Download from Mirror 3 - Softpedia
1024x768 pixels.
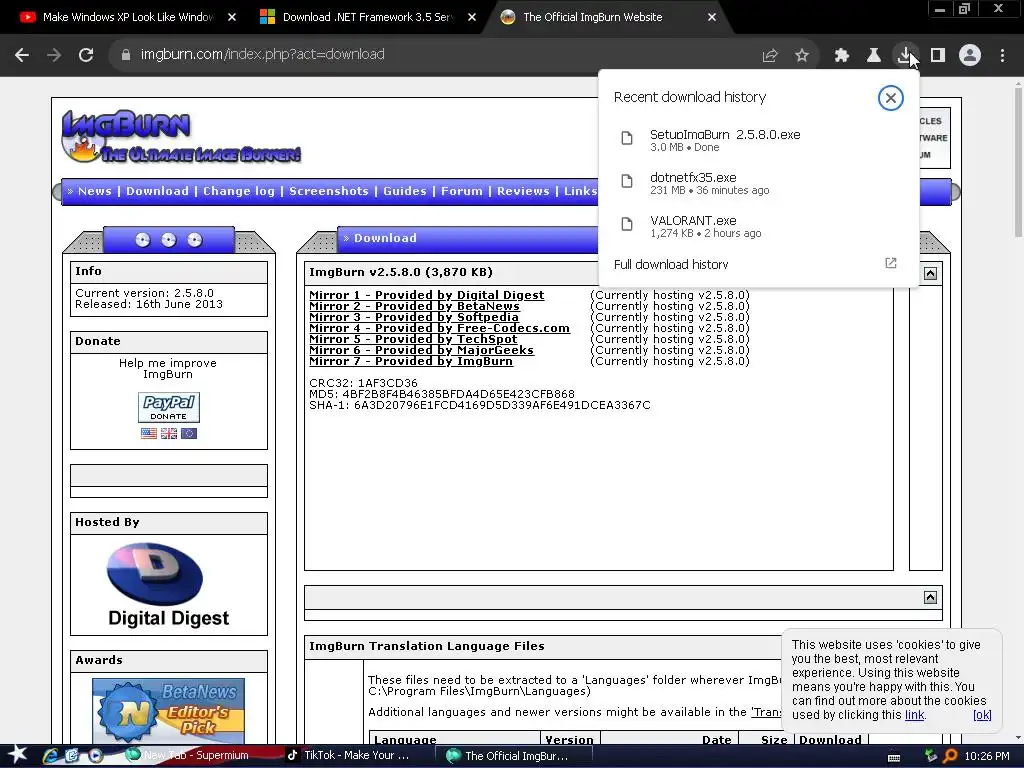click(413, 317)
